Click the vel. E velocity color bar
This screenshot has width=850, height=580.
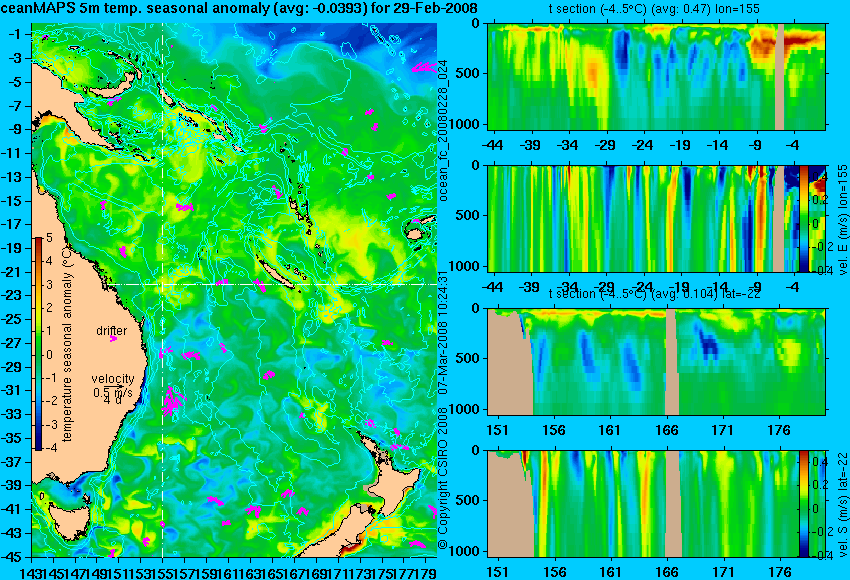[x=803, y=218]
